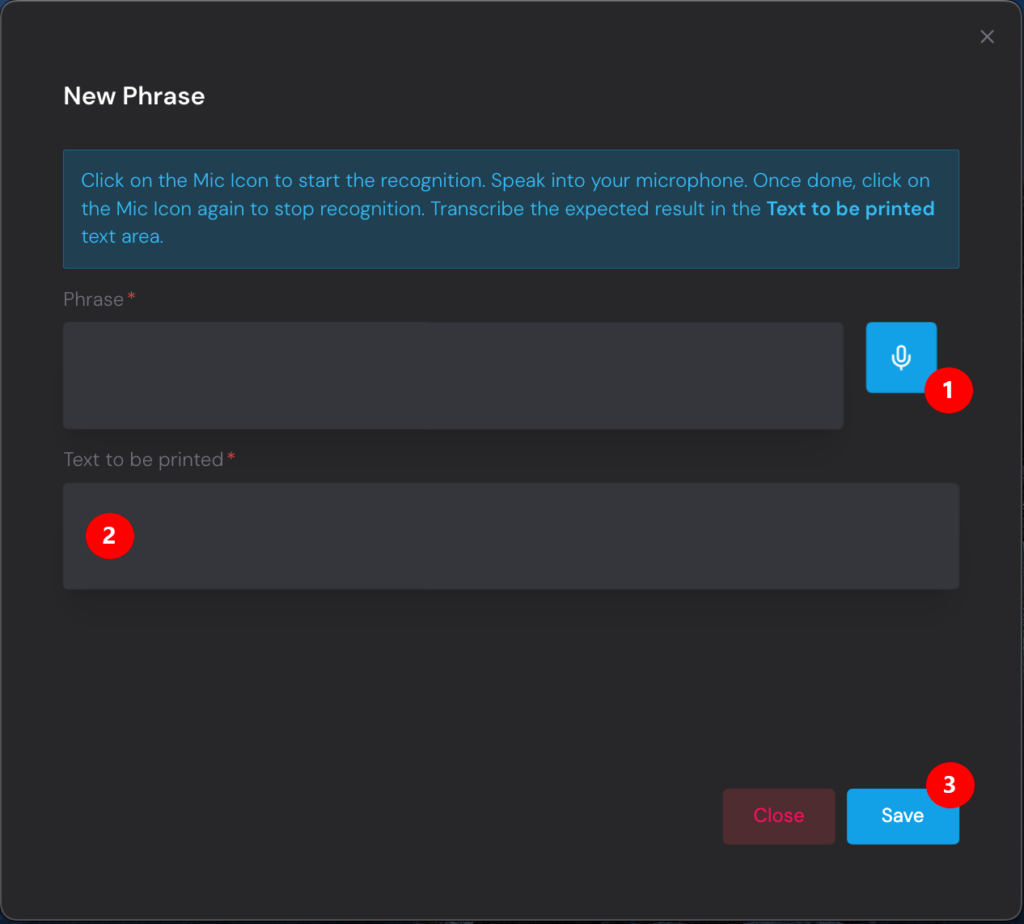Start voice recognition with the mic button
This screenshot has width=1024, height=924.
[900, 357]
